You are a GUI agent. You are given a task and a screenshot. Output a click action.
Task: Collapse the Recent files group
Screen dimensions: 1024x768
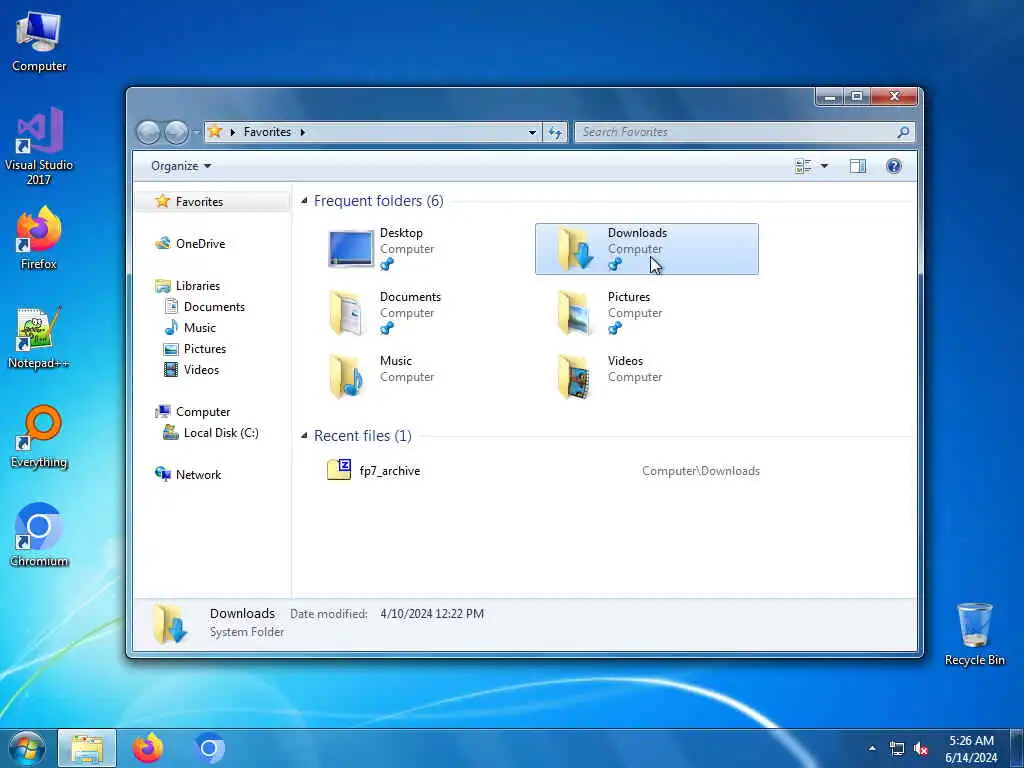[x=304, y=435]
